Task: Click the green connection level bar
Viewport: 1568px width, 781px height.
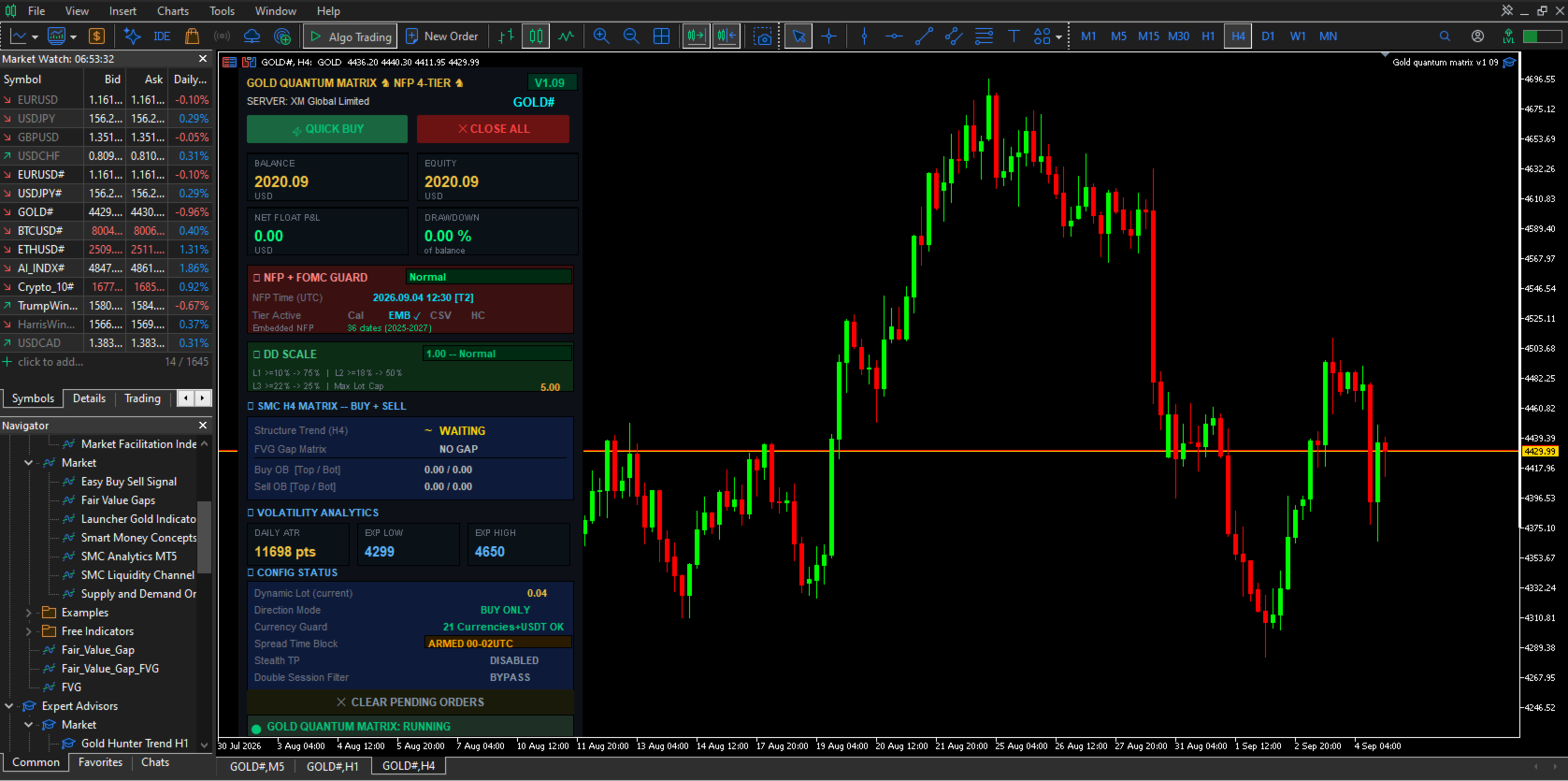Action: (1543, 36)
